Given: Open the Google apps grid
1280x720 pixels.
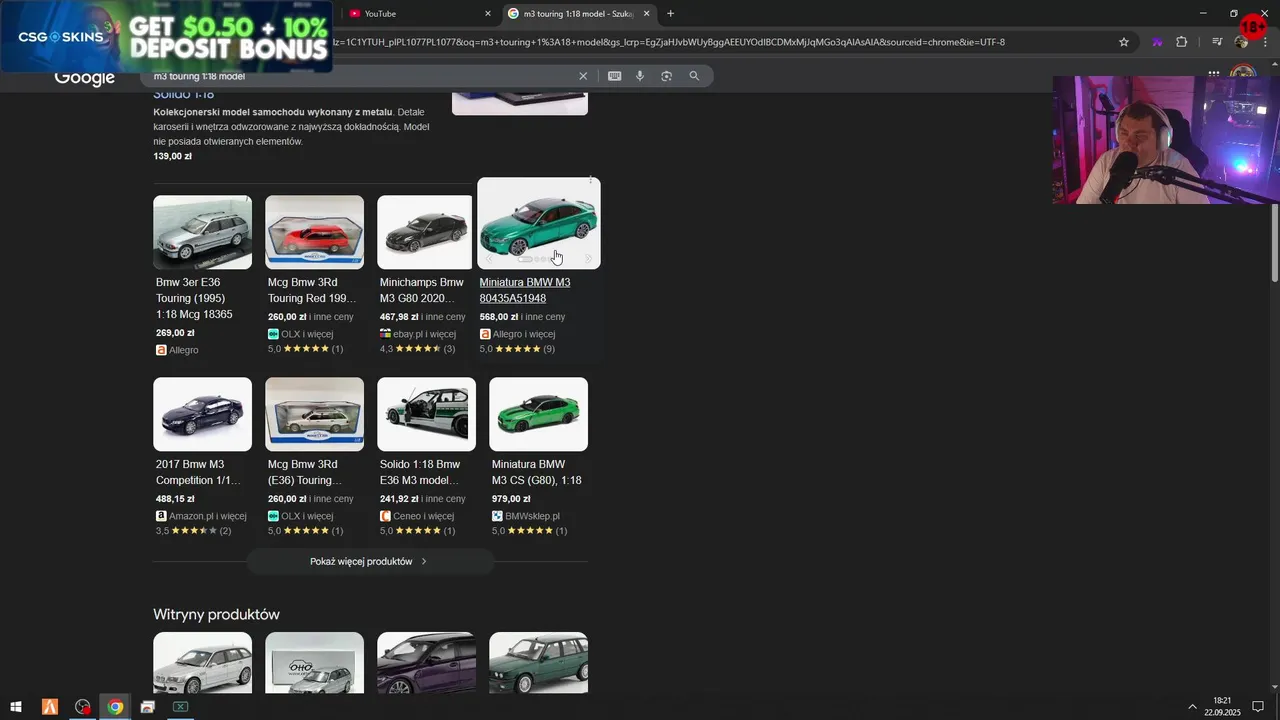Looking at the screenshot, I should click(x=1213, y=73).
